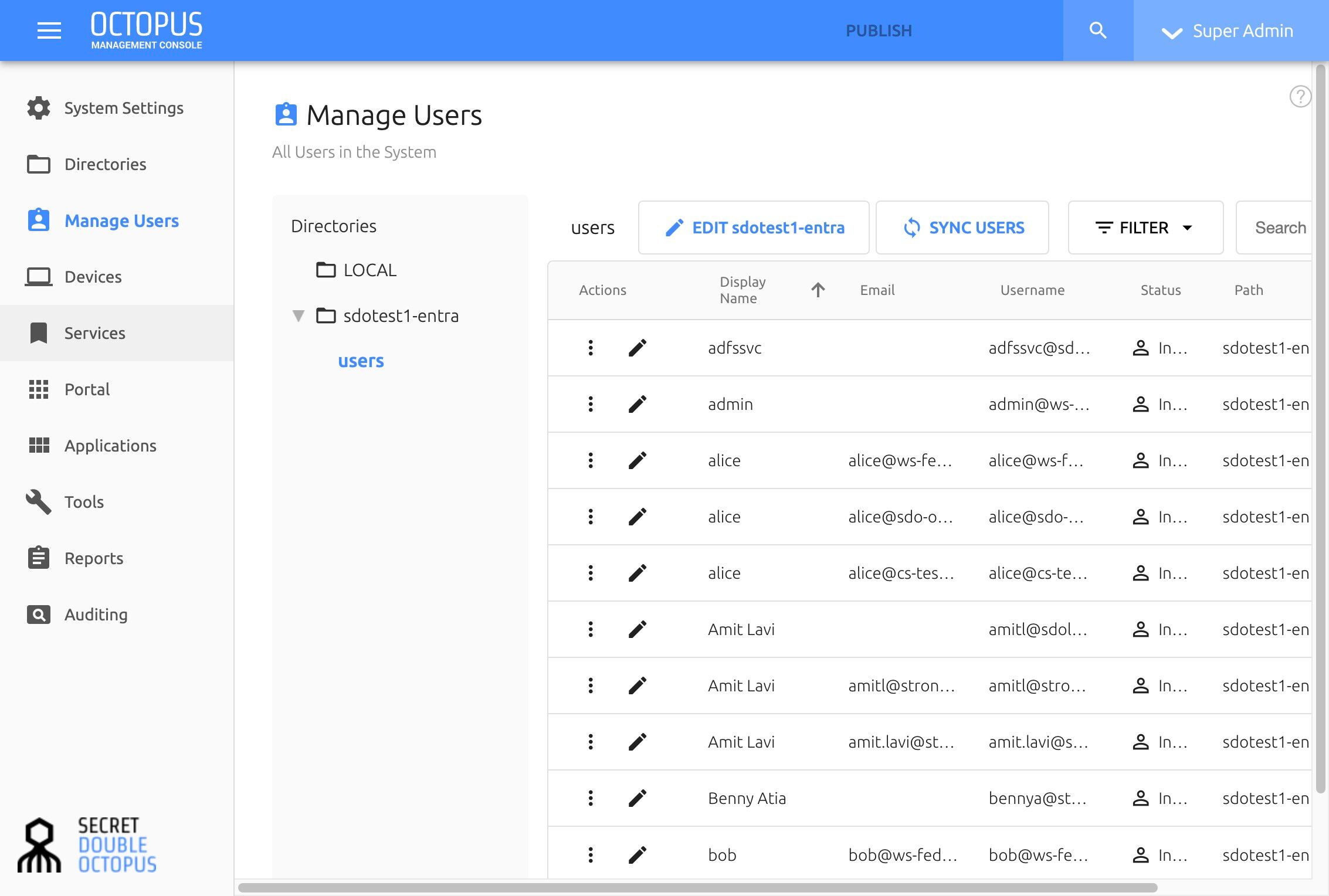The image size is (1329, 896).
Task: Sort by Status column header
Action: point(1160,290)
